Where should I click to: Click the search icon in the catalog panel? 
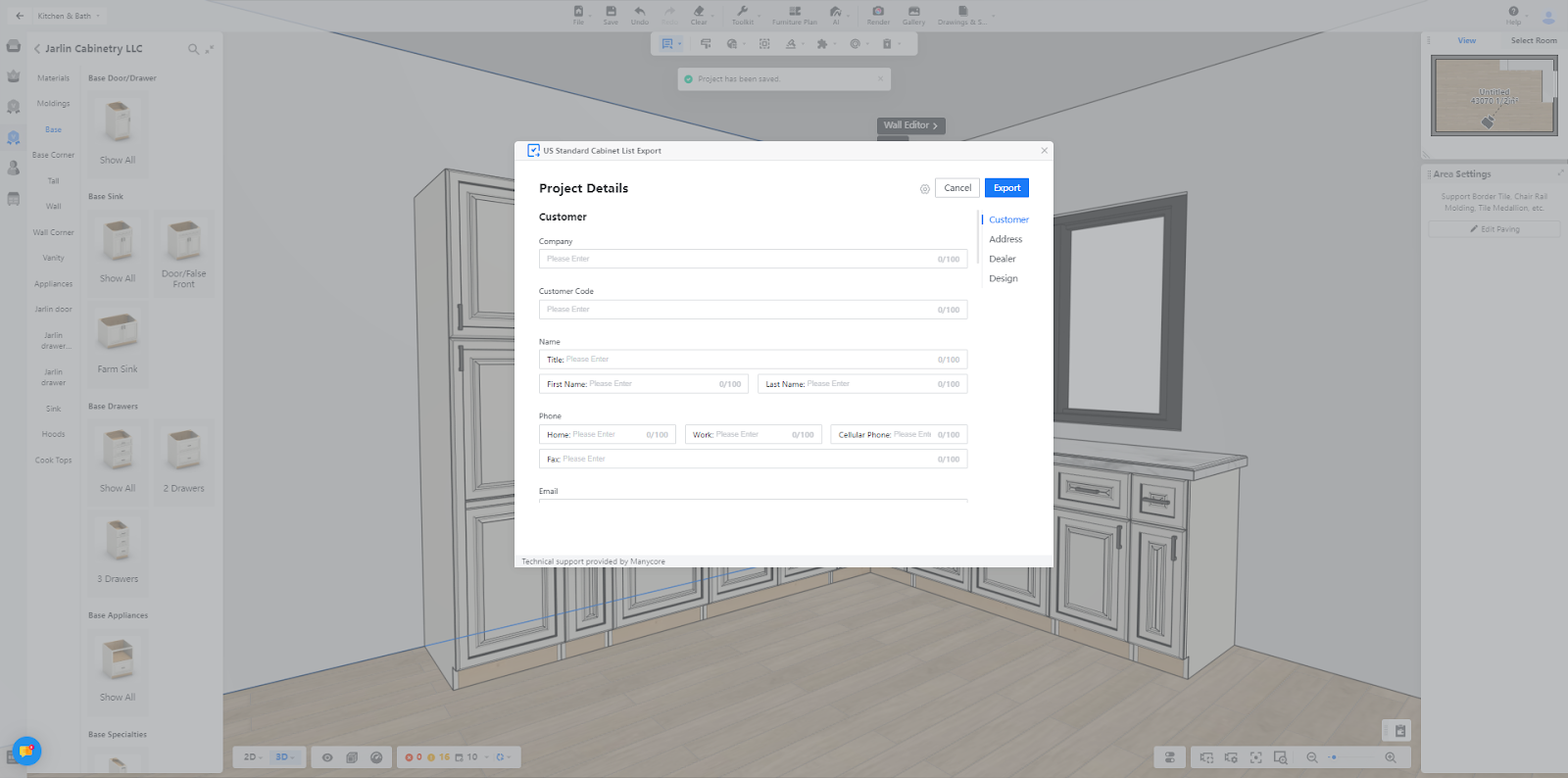(193, 49)
